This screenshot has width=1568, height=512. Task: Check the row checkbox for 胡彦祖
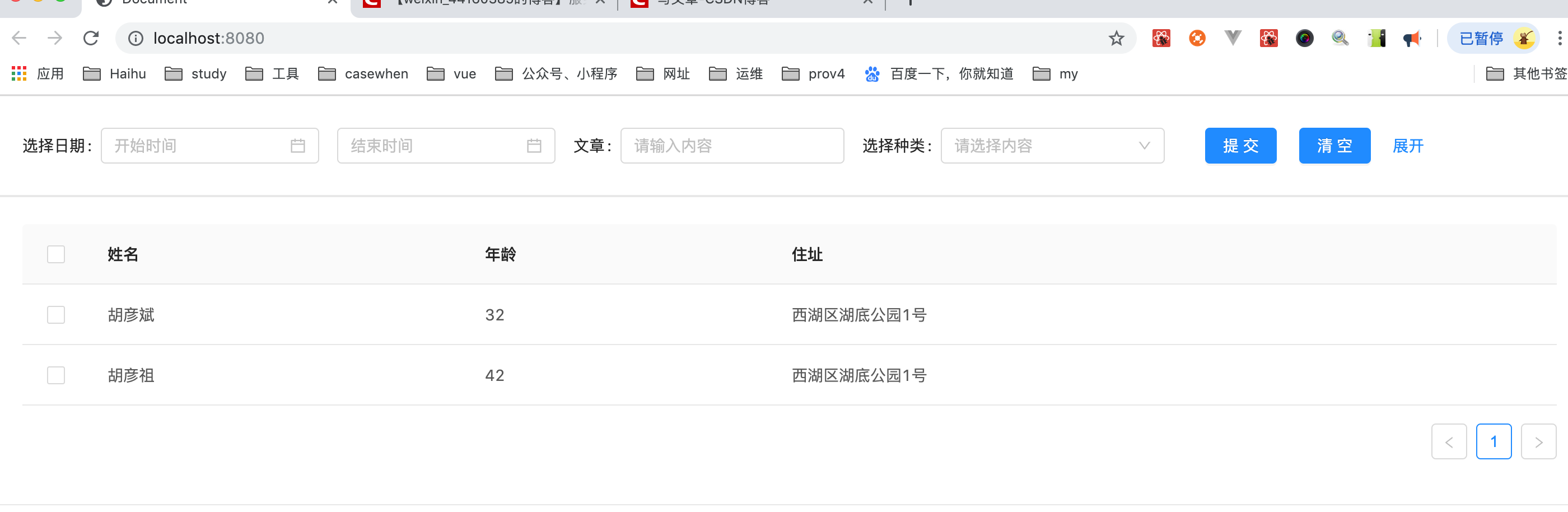[56, 374]
